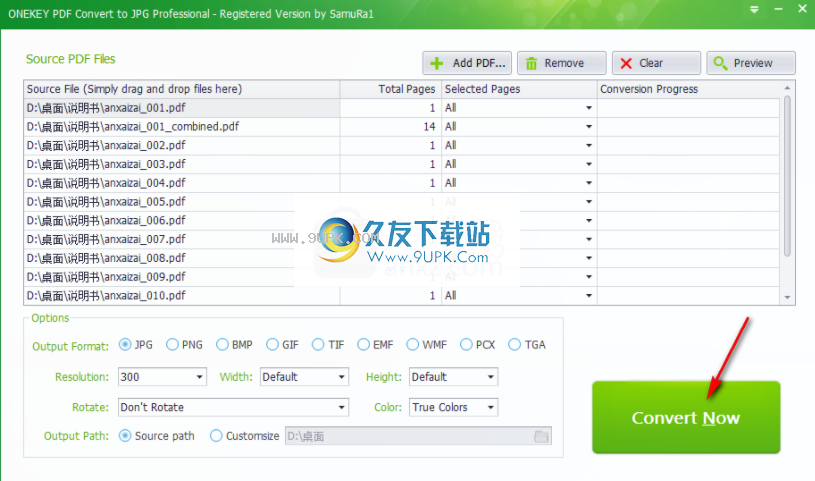The height and width of the screenshot is (481, 815).
Task: Browse output folder icon in path field
Action: (x=541, y=436)
